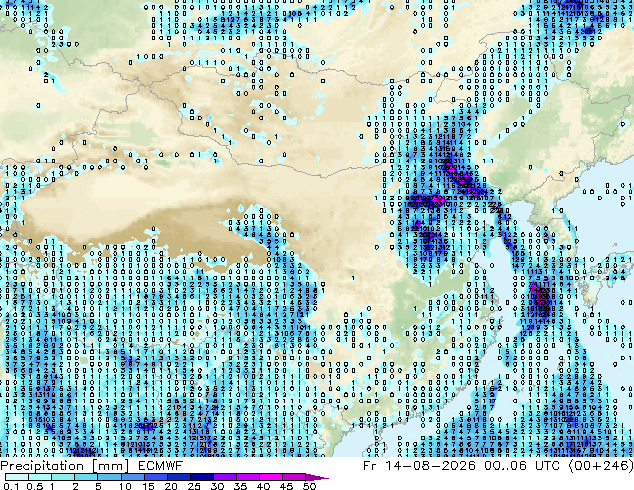Click the '(00+246)' forecast hour text
The width and height of the screenshot is (634, 490).
[601, 466]
